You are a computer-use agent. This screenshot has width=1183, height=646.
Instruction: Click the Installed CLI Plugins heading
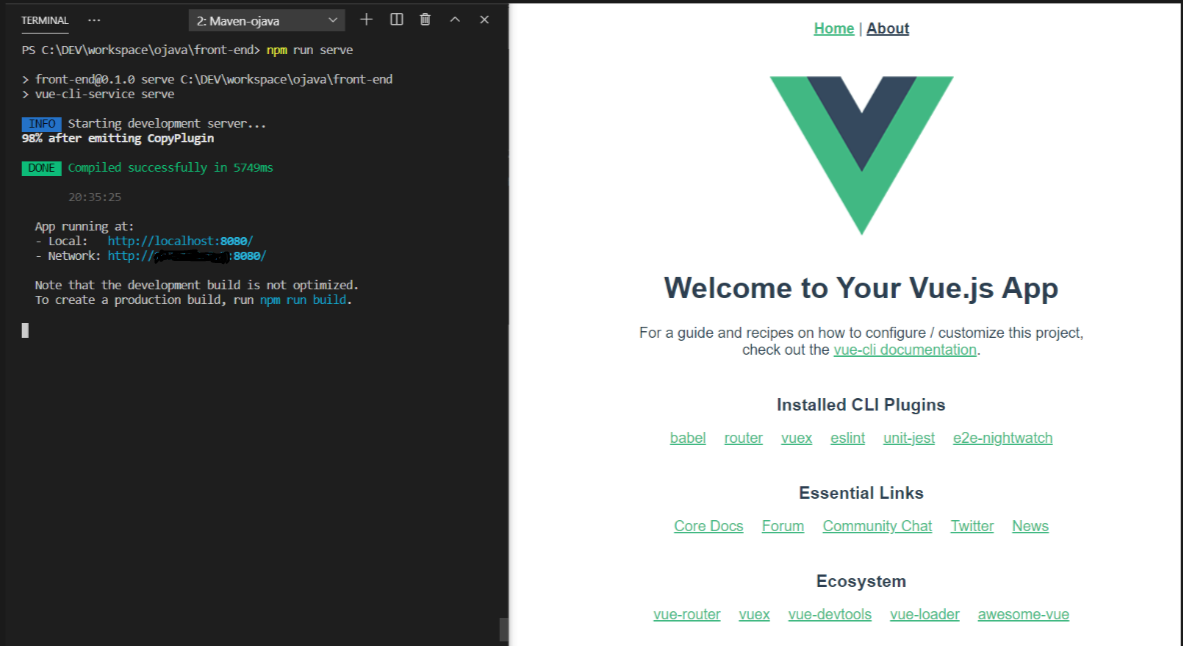pyautogui.click(x=861, y=405)
